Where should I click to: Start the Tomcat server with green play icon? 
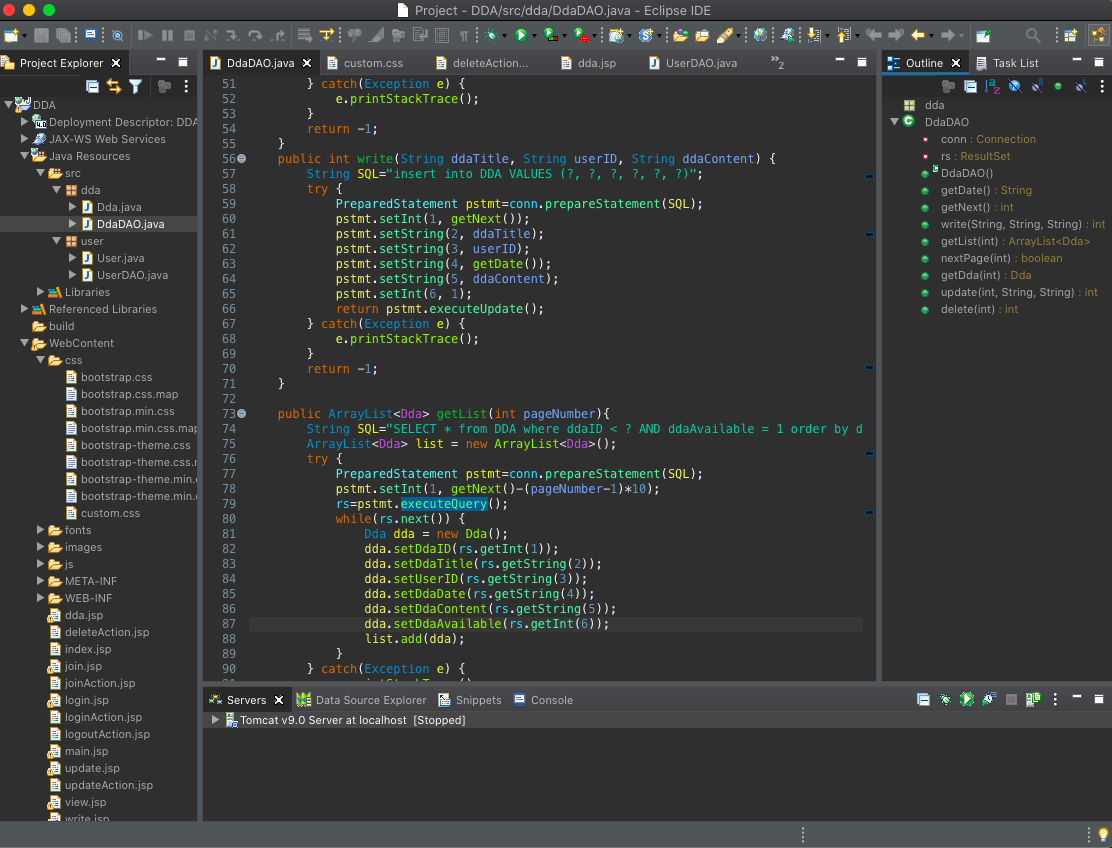967,700
